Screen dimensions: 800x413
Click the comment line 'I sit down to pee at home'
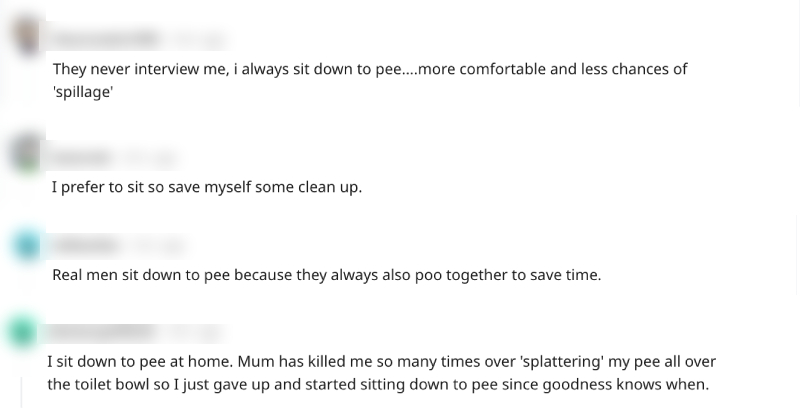point(140,362)
